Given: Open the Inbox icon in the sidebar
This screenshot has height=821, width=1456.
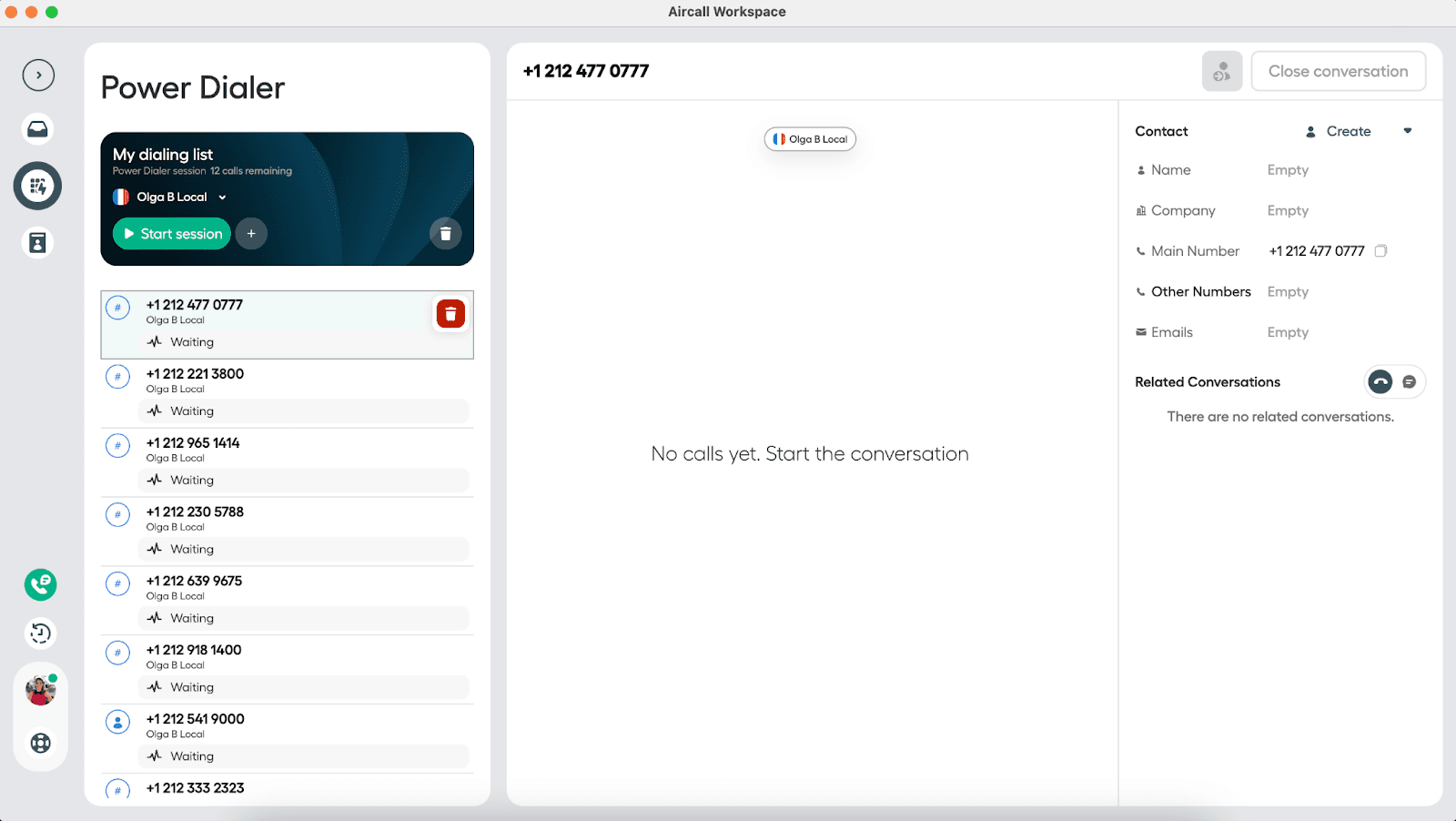Looking at the screenshot, I should coord(38,129).
